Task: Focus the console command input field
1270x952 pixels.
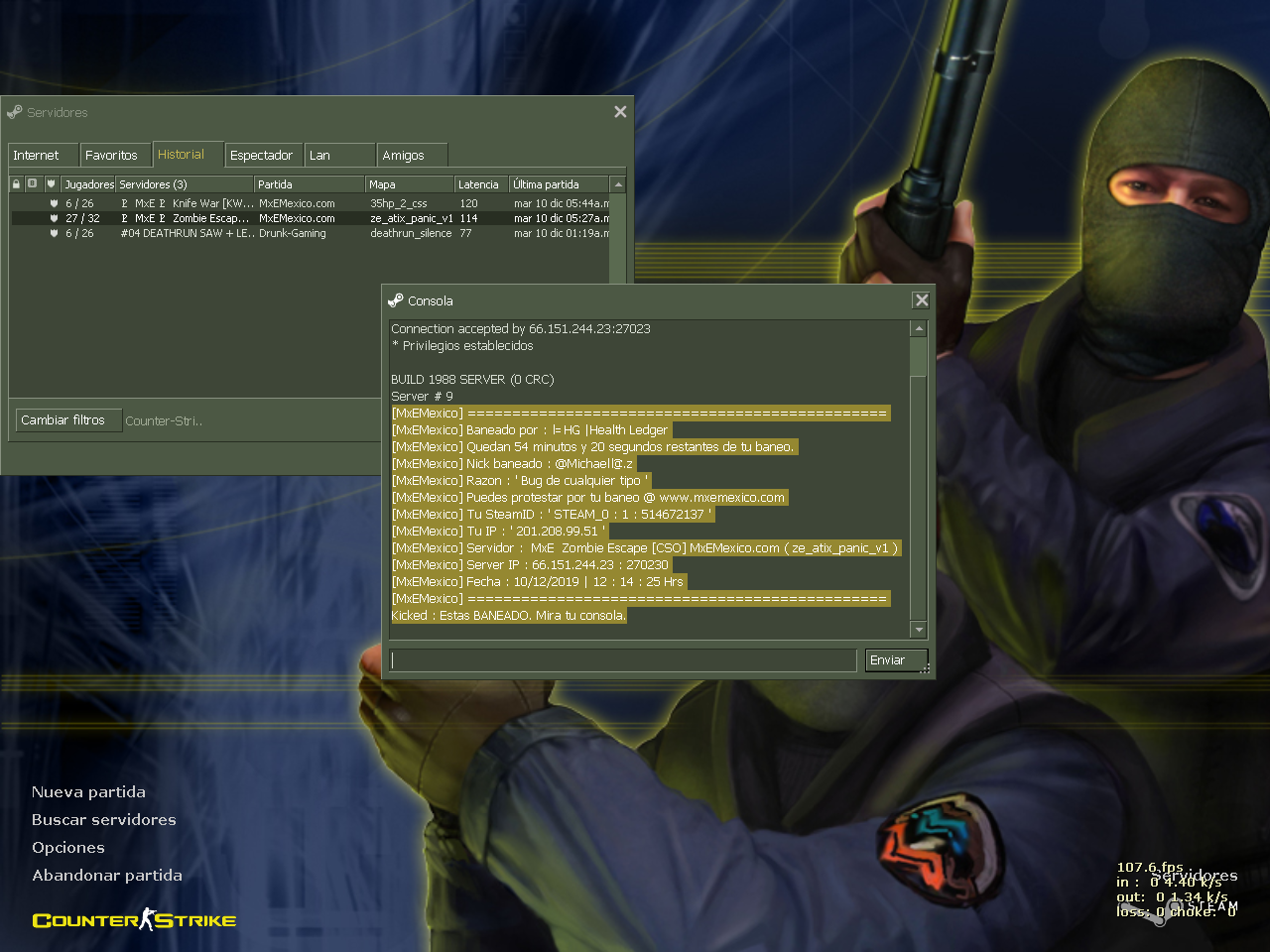Action: point(623,660)
